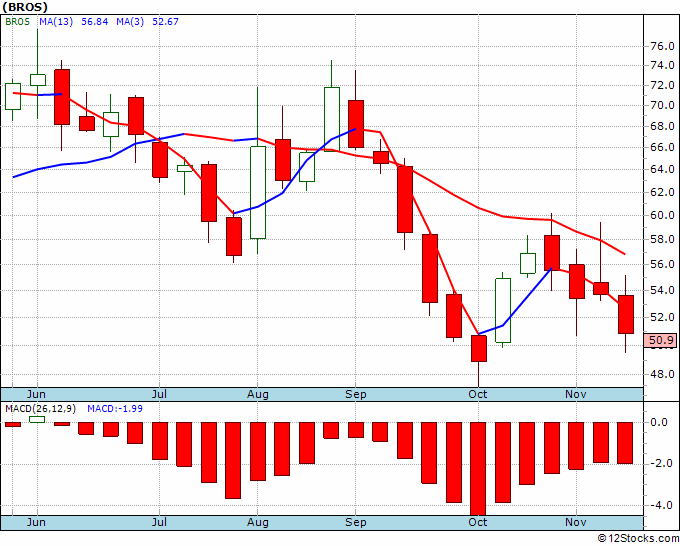Click the MACD:-1.99 value label

[114, 409]
